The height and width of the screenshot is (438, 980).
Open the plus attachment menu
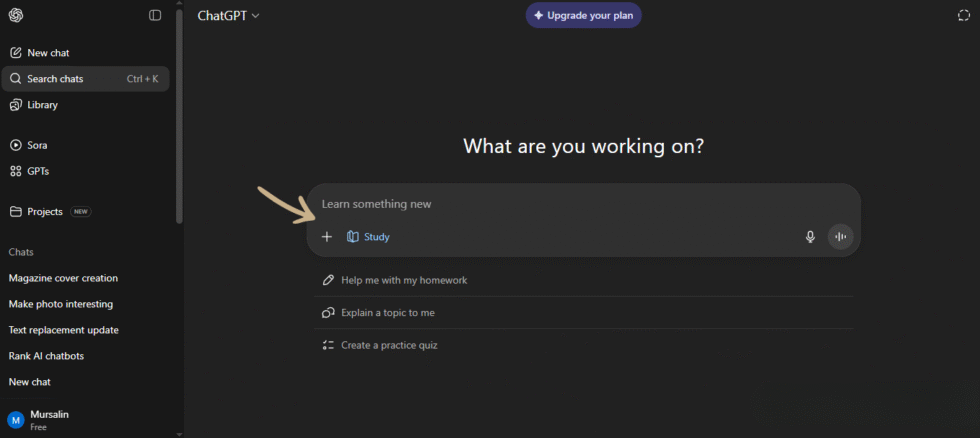point(326,237)
